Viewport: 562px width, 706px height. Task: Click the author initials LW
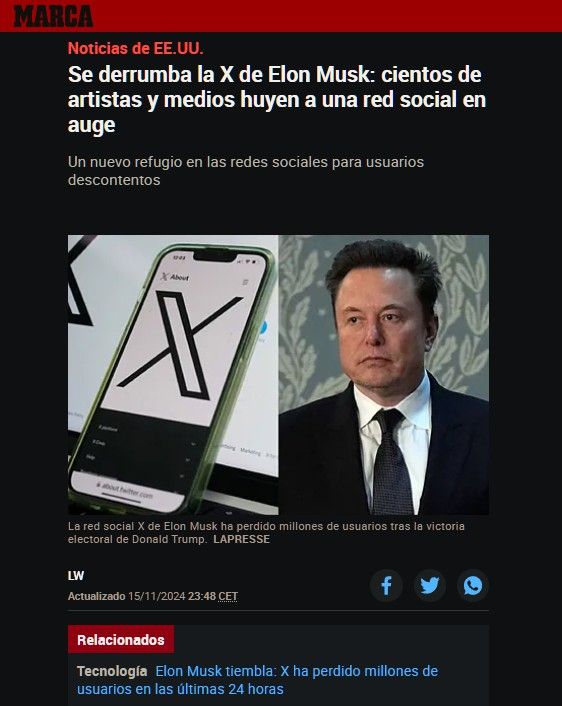coord(76,576)
